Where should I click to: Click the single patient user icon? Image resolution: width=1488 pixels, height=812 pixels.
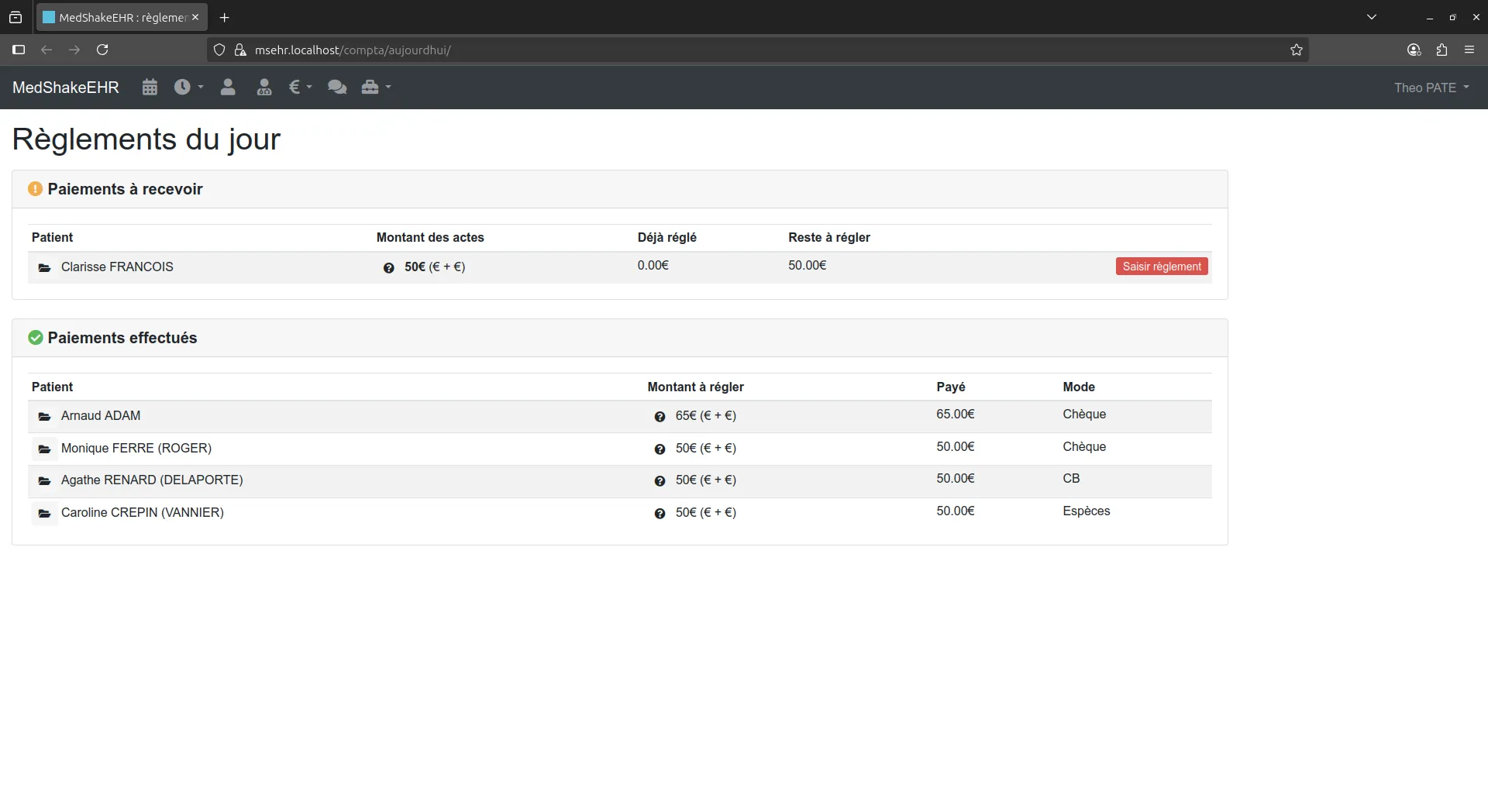tap(227, 88)
